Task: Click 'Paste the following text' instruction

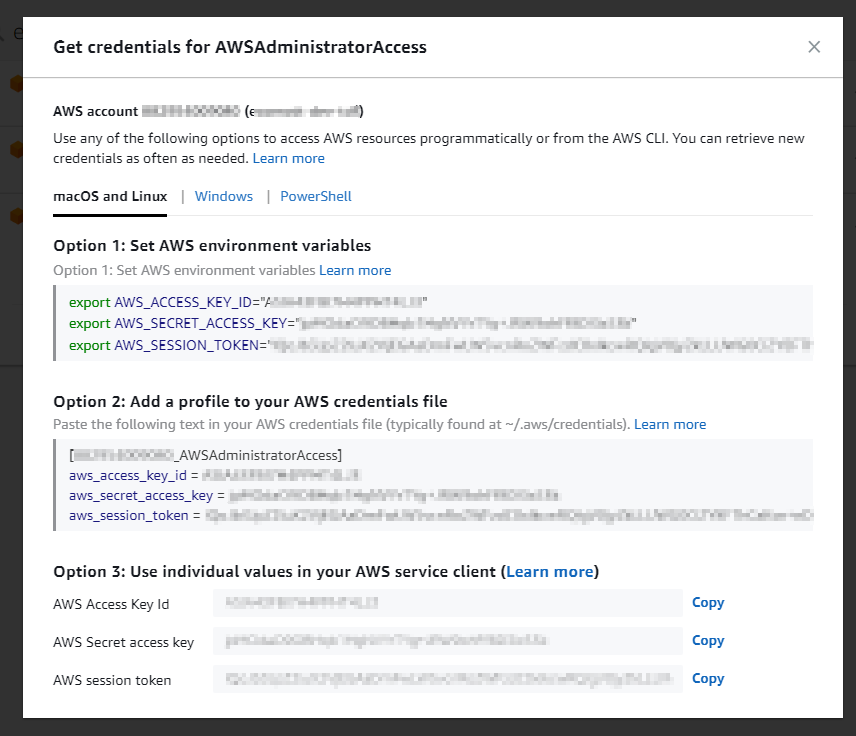Action: (341, 424)
